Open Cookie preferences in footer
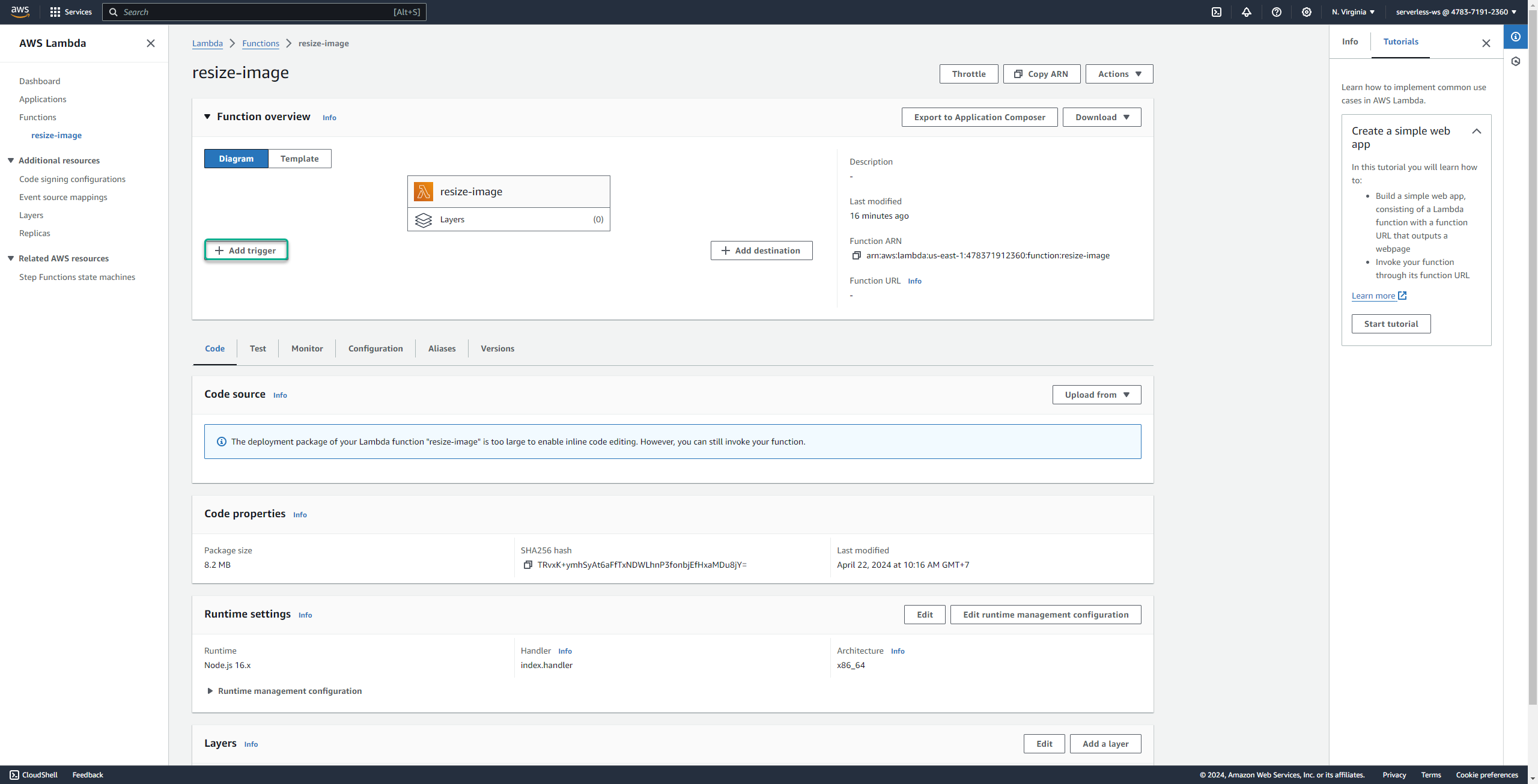 click(x=1487, y=775)
